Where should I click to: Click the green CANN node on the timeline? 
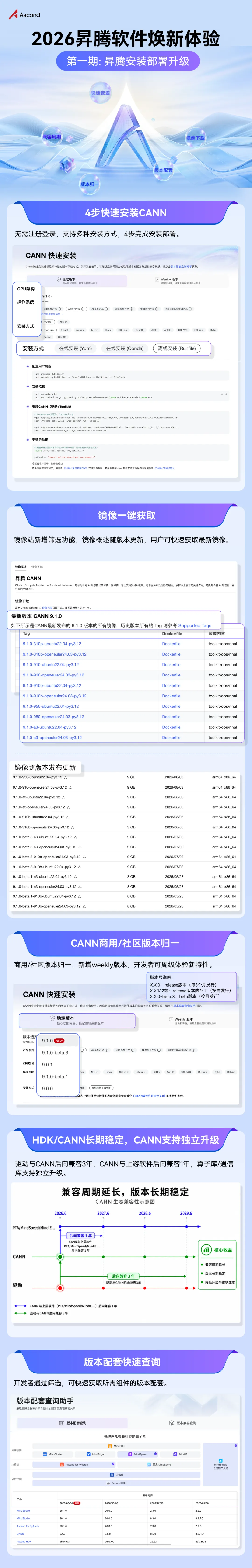(x=60, y=1257)
